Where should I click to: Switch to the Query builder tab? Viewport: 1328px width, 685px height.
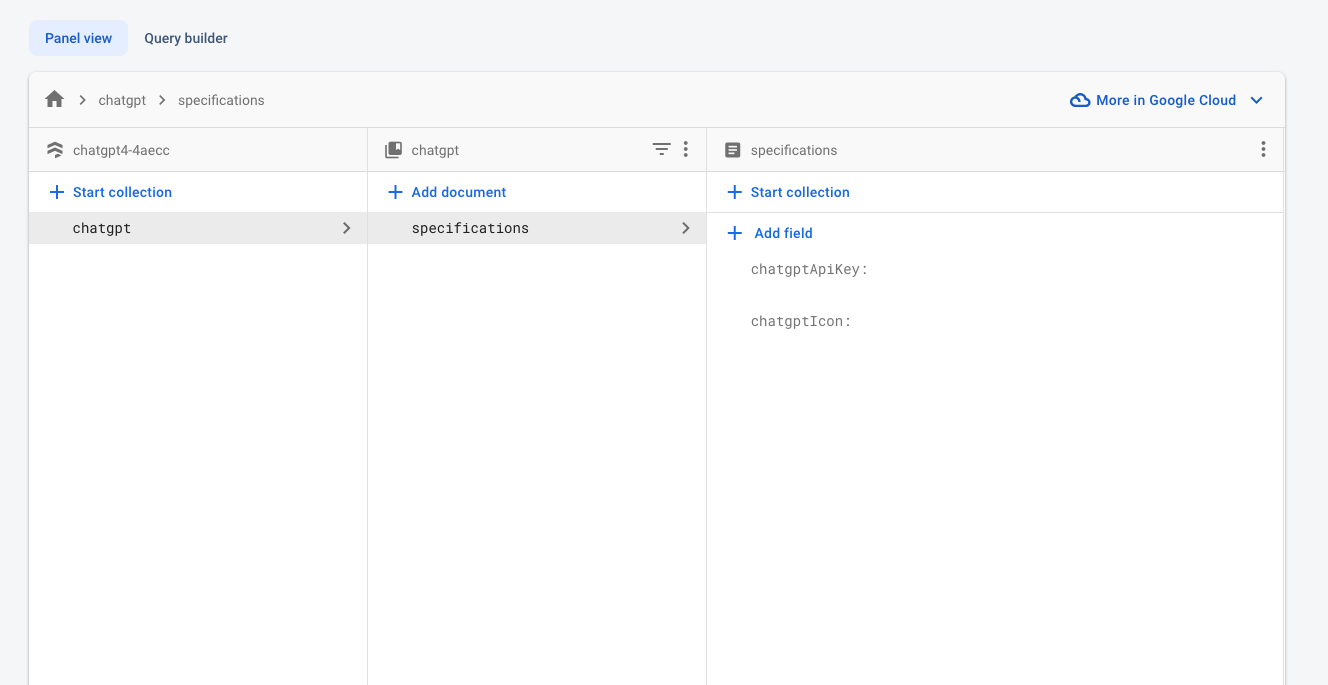(x=186, y=38)
